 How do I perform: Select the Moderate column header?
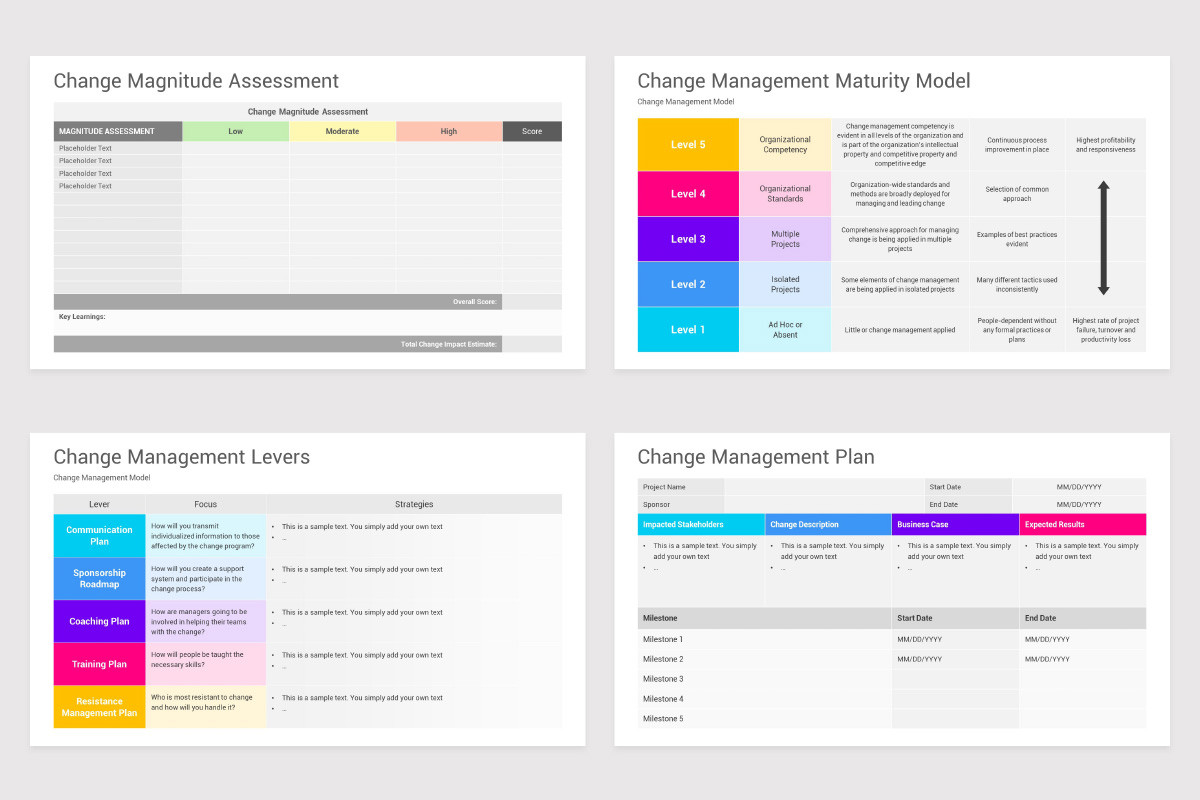point(342,131)
